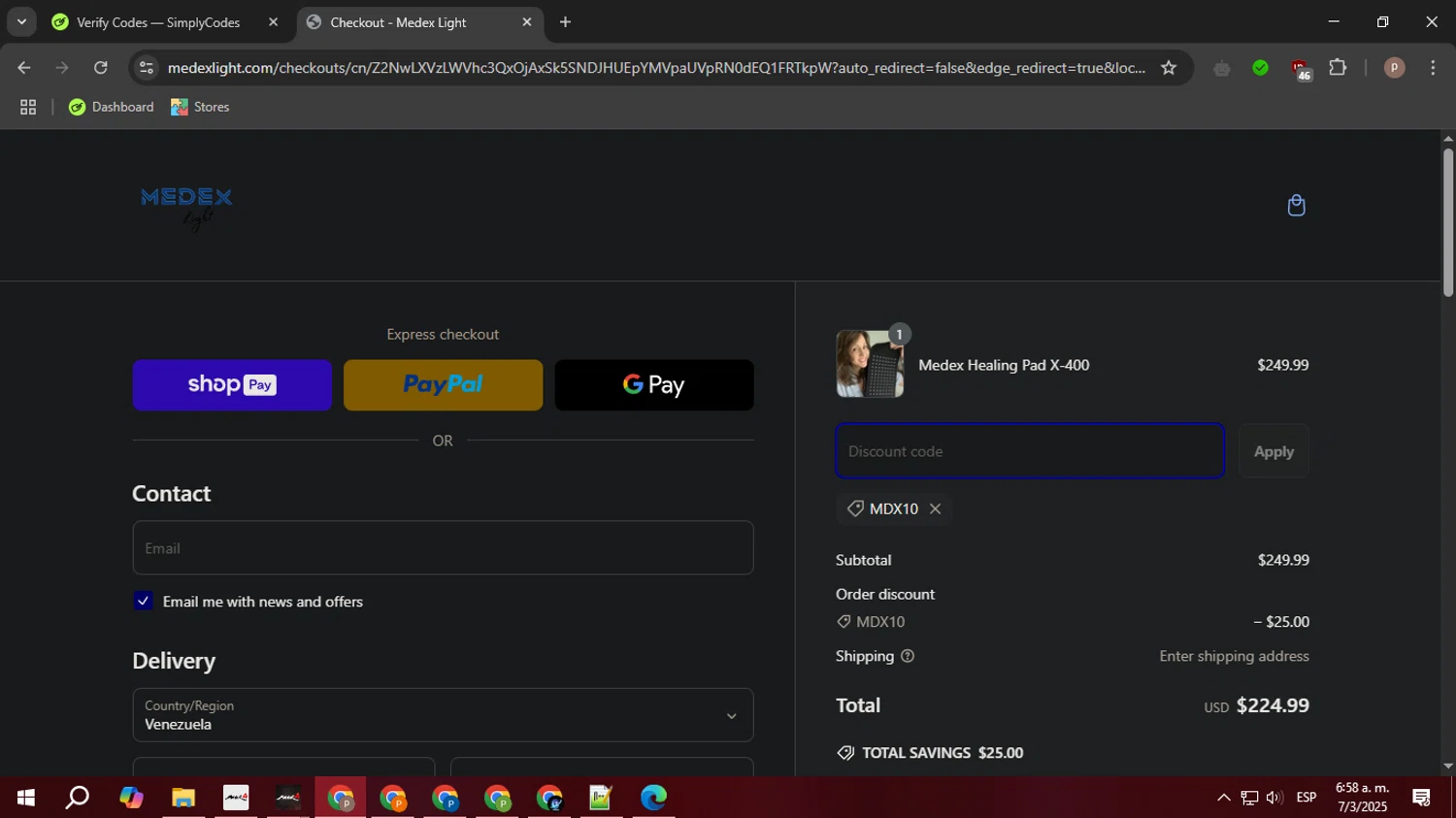Click the Medex Healing Pad product thumbnail
1456x818 pixels.
[870, 365]
